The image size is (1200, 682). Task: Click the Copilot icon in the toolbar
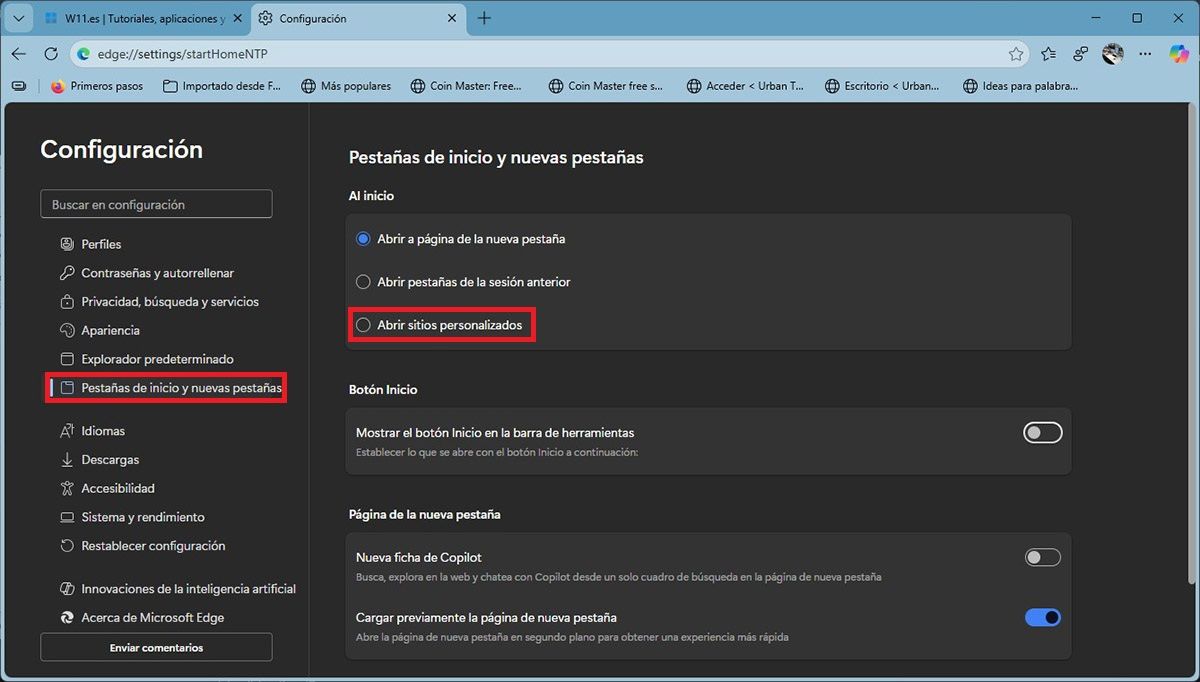click(1180, 54)
